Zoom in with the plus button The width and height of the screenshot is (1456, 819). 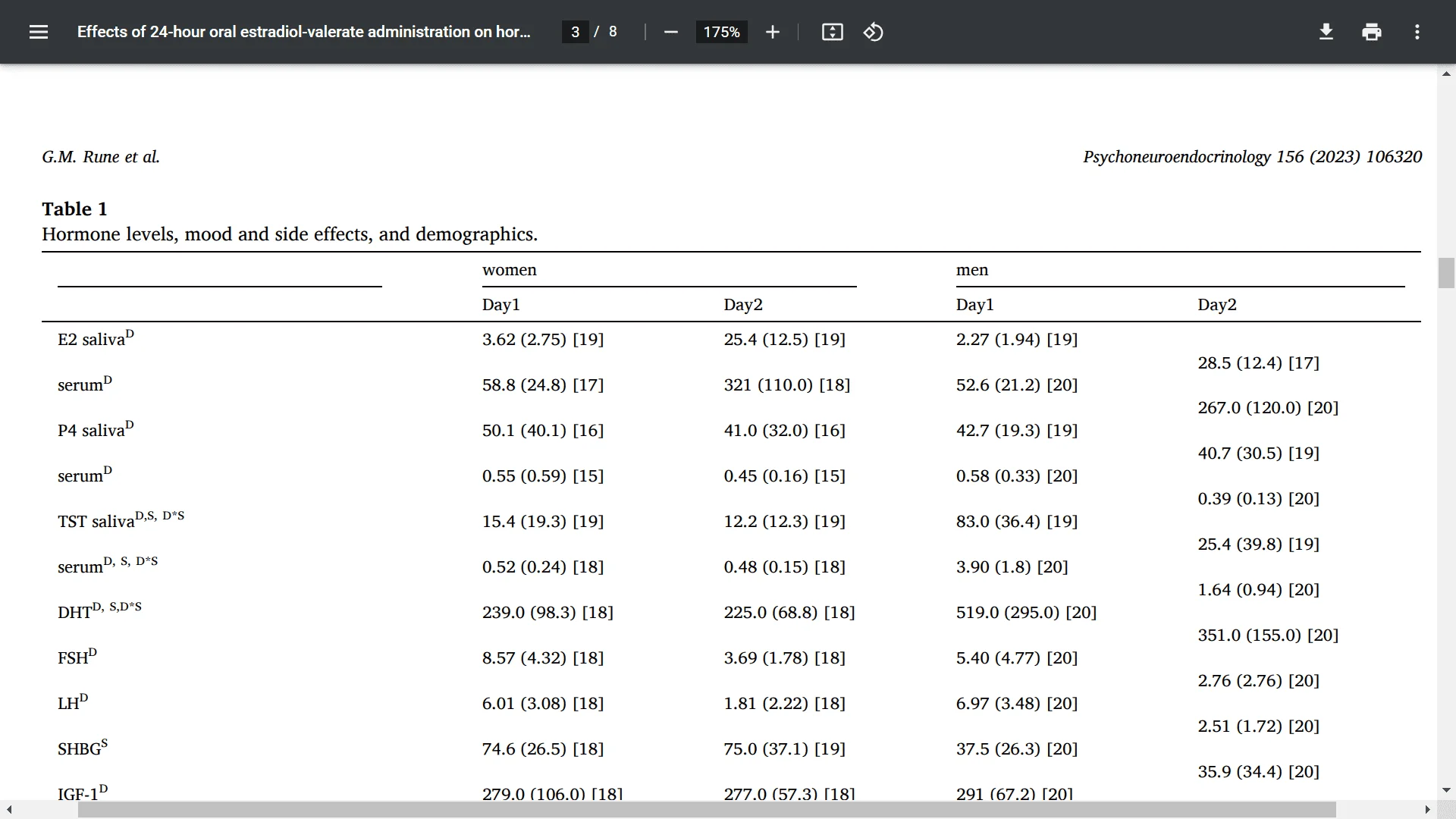(x=772, y=32)
